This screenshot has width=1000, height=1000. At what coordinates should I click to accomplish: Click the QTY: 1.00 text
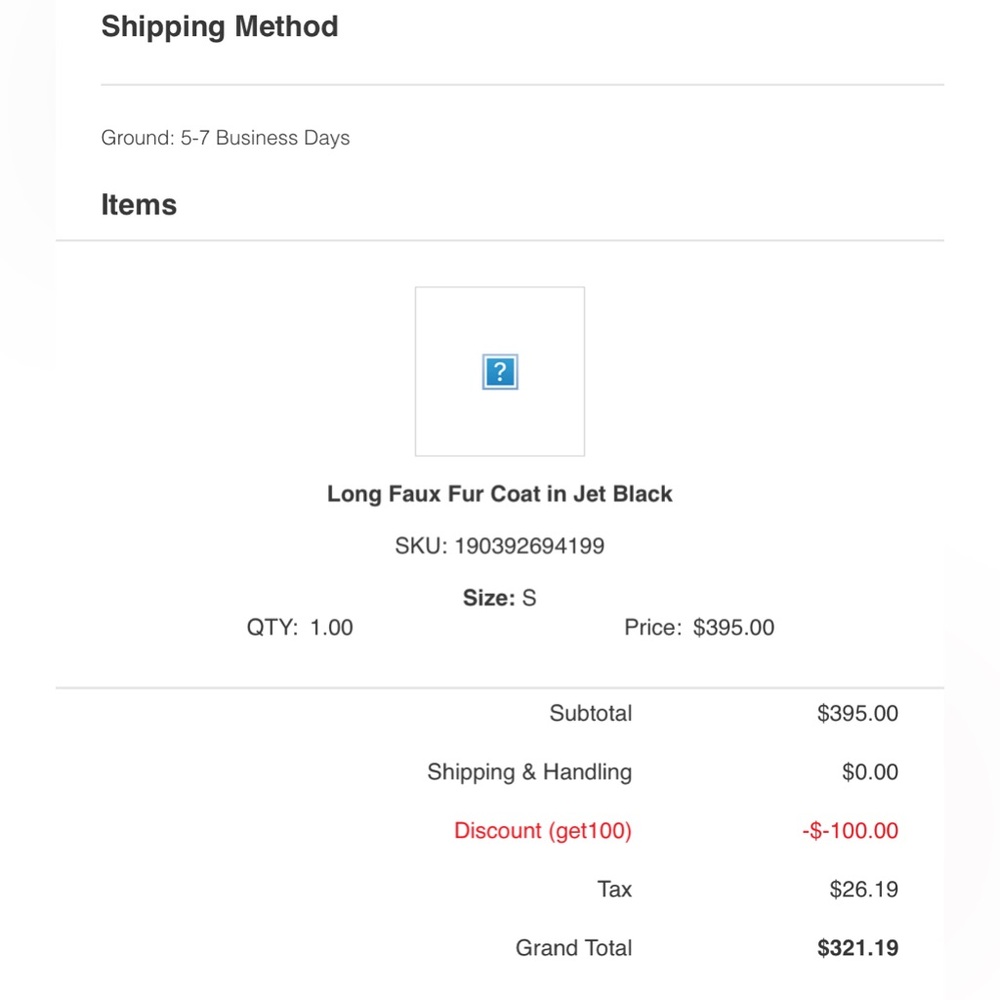(300, 628)
